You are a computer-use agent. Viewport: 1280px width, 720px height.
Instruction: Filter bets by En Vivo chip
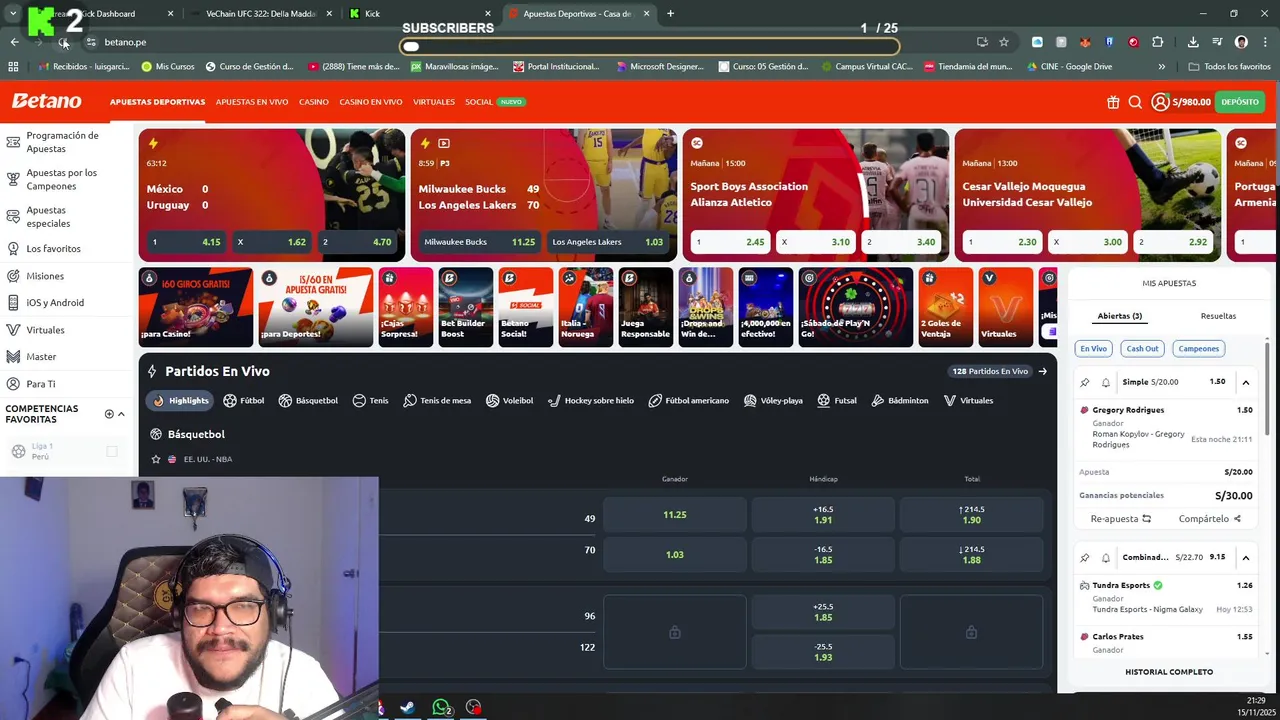[1093, 348]
